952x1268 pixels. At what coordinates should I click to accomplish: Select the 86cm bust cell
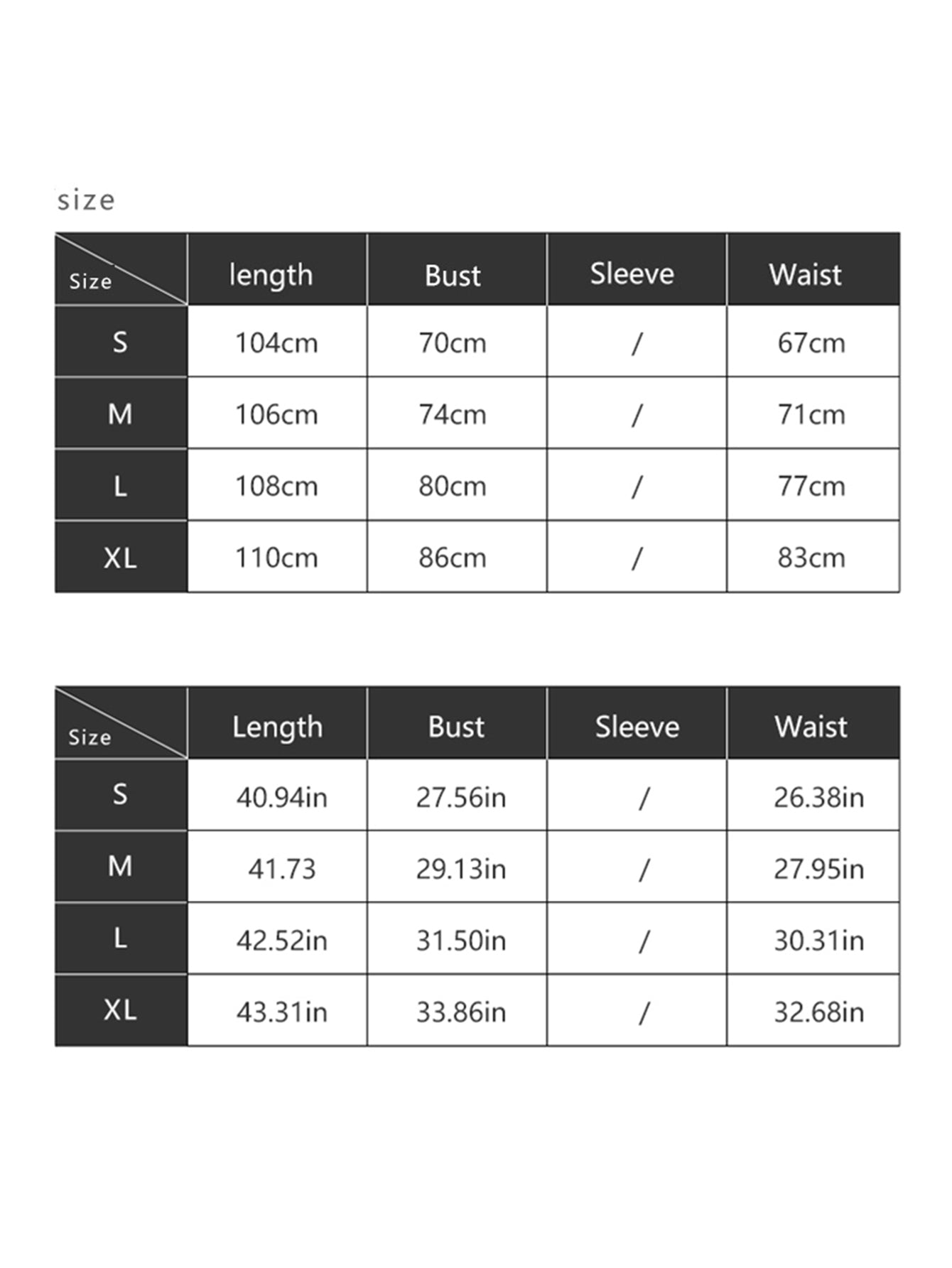pyautogui.click(x=453, y=558)
